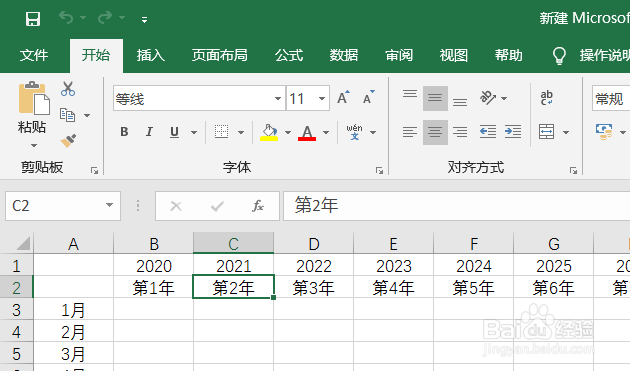Apply red font color with the A
630x371 pixels.
click(x=307, y=132)
